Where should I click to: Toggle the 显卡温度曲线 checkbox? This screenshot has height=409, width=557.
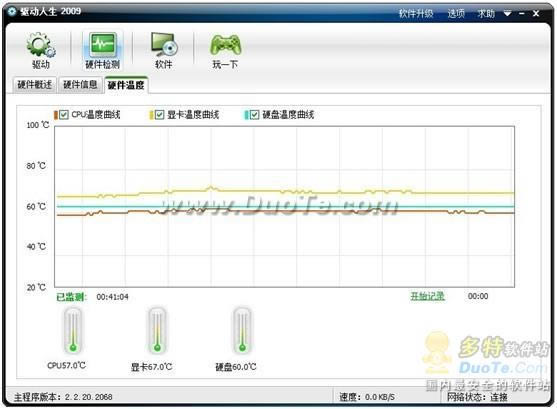(x=159, y=115)
